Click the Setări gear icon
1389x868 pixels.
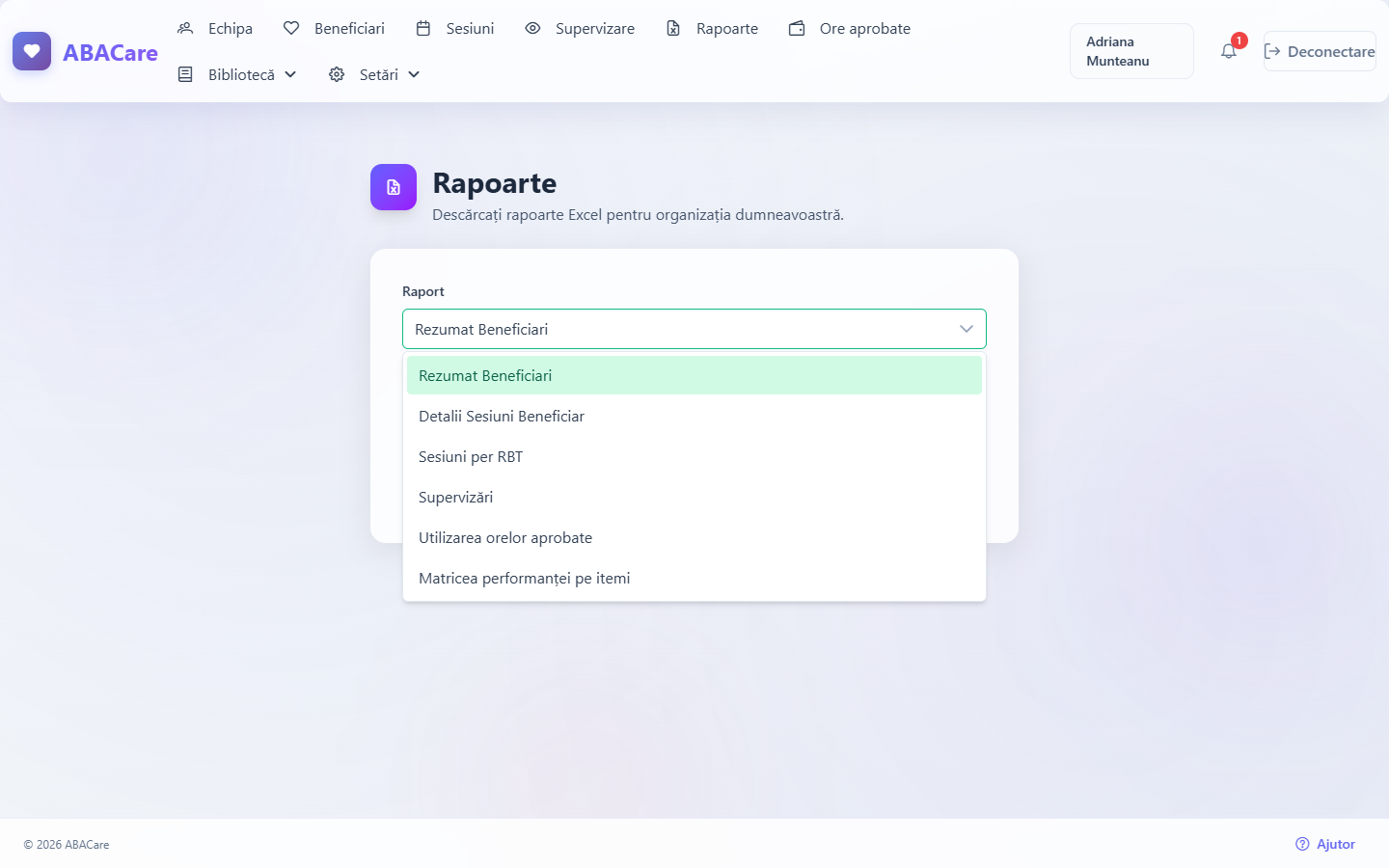tap(337, 74)
